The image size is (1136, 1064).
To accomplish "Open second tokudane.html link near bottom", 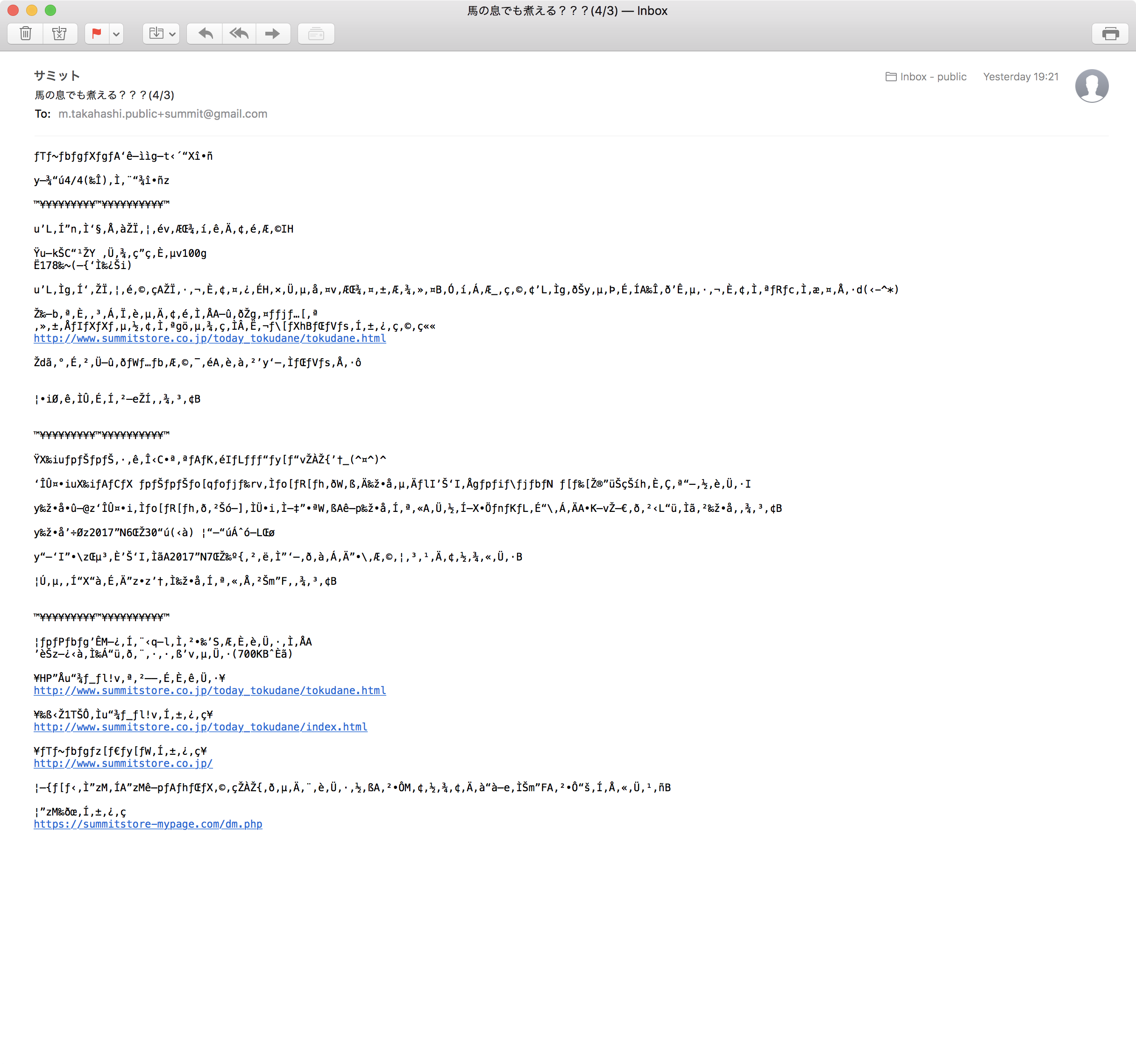I will click(210, 690).
